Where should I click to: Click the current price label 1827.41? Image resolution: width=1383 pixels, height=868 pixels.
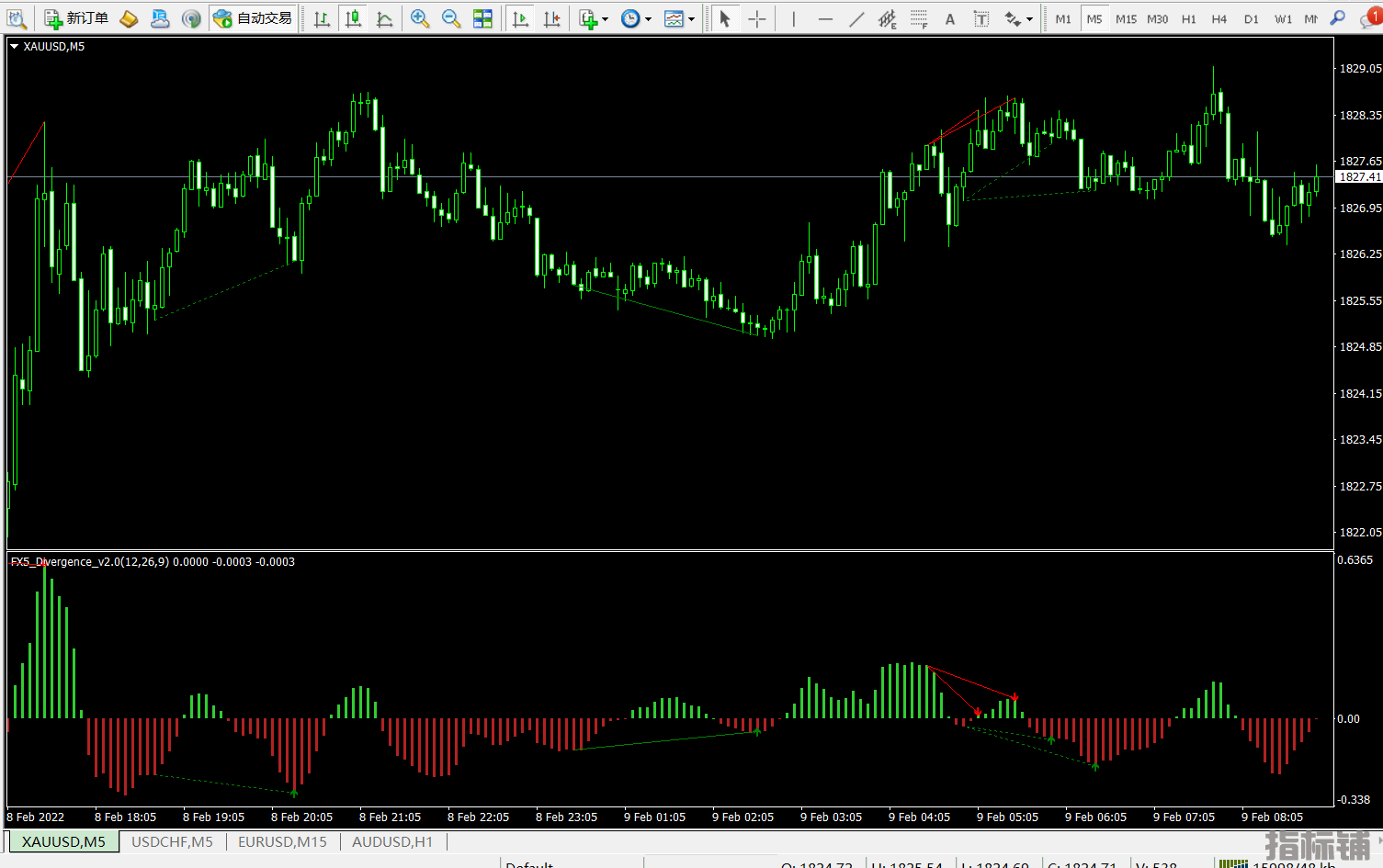coord(1359,176)
